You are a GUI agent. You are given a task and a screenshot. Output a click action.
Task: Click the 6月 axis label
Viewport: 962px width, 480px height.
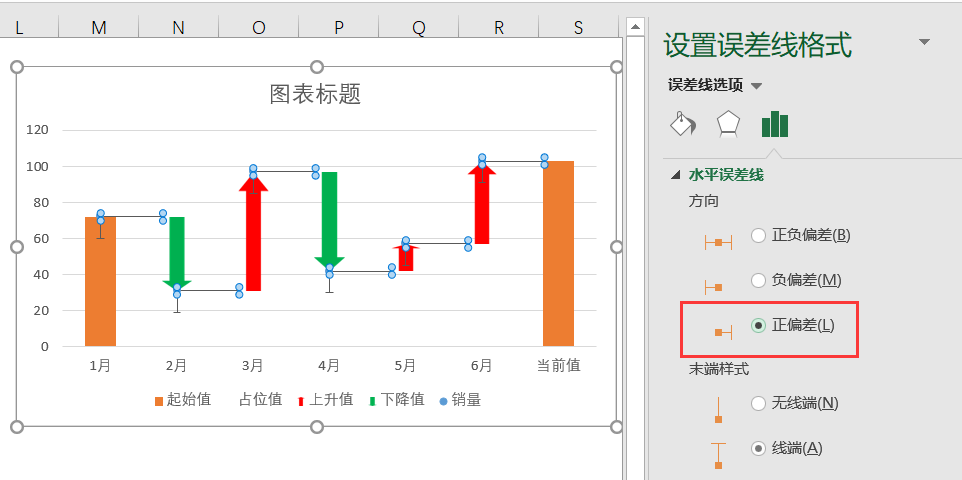click(482, 366)
